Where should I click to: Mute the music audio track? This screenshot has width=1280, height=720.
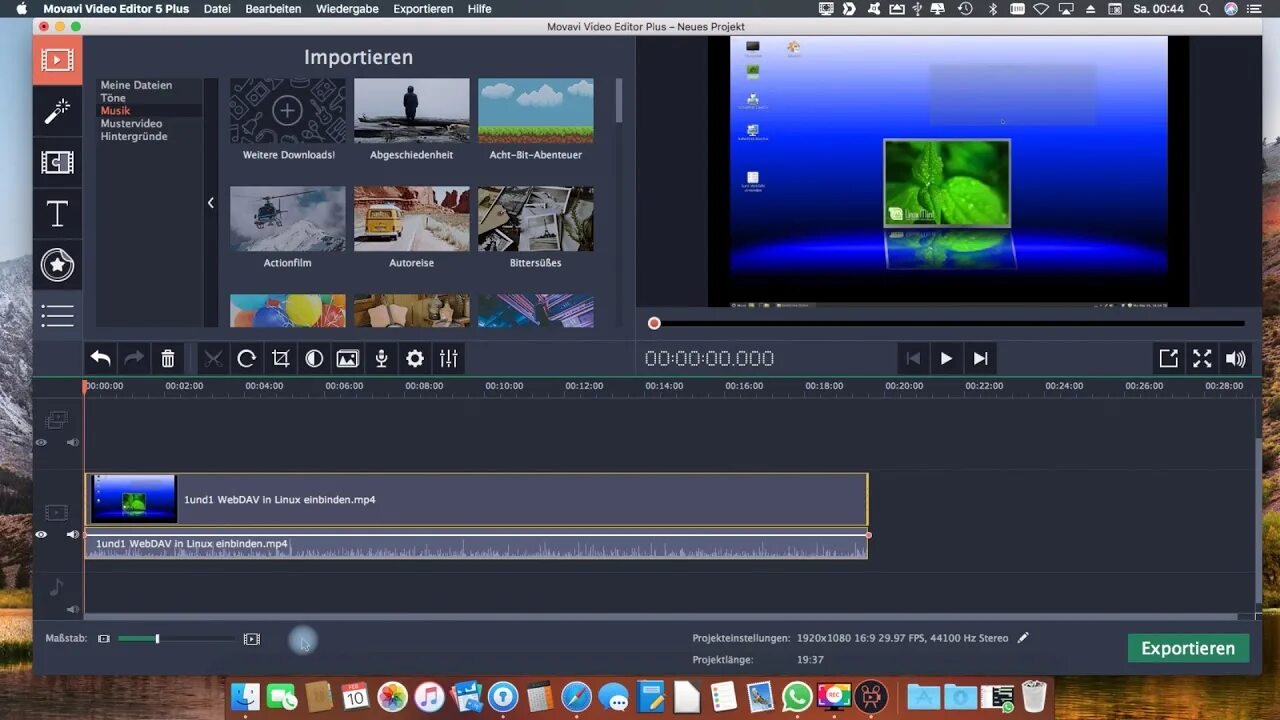pos(72,609)
